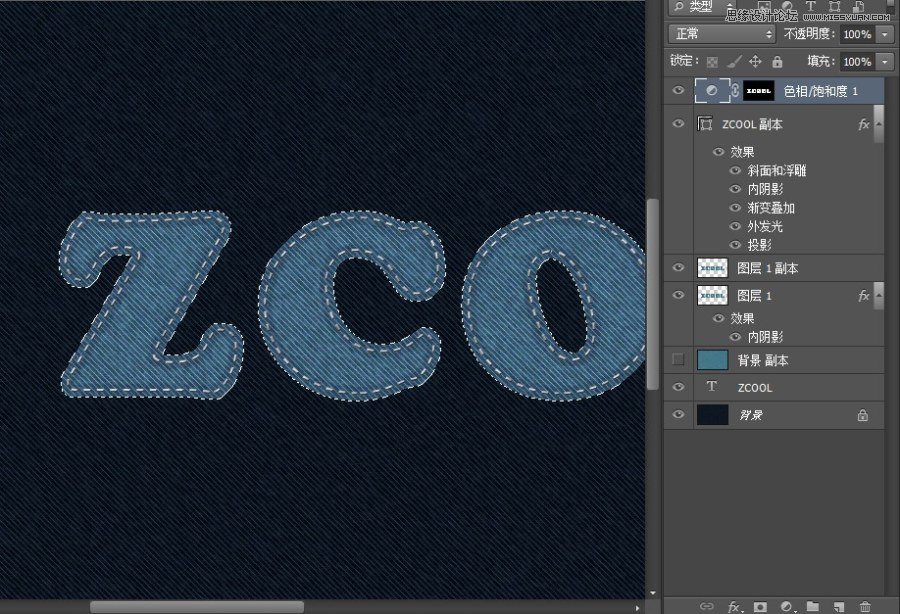Click the padlock on the 背景 layer

[862, 415]
